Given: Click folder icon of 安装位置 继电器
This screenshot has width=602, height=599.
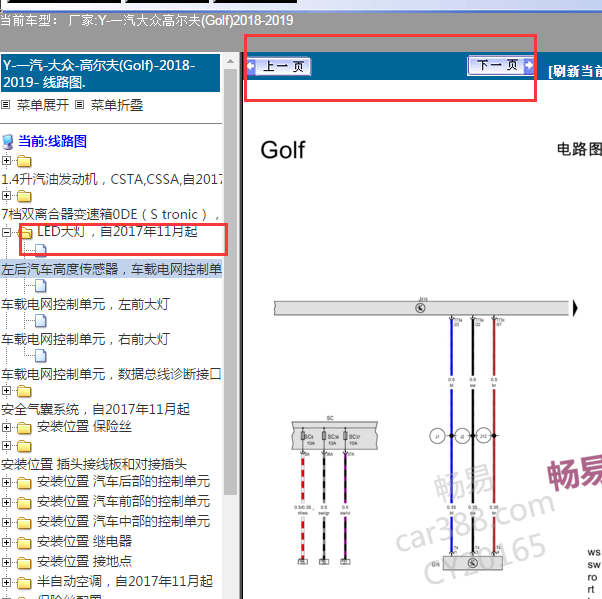Looking at the screenshot, I should pyautogui.click(x=24, y=543).
